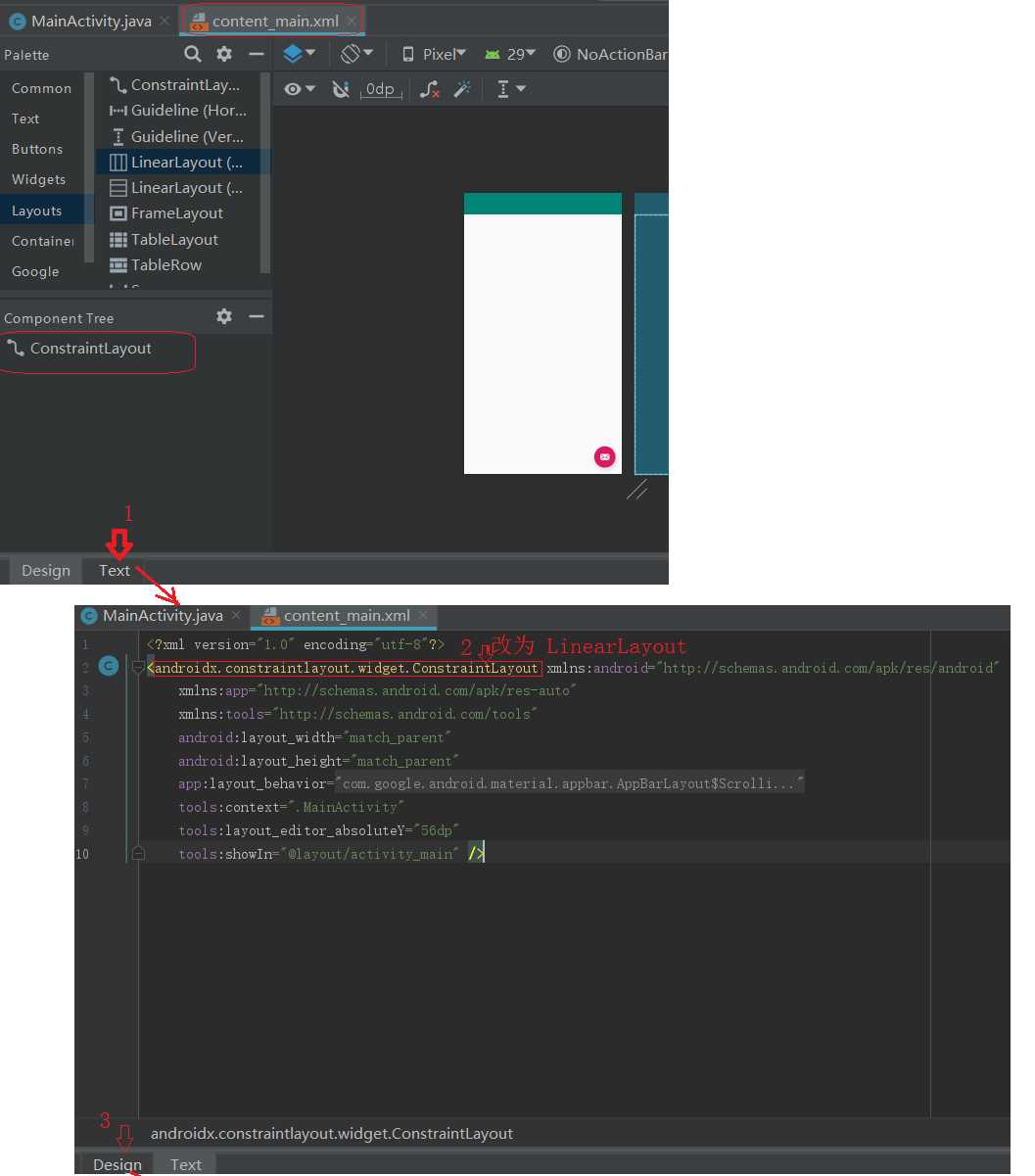Click the infer constraints magic wand
The image size is (1035, 1176).
tap(463, 89)
